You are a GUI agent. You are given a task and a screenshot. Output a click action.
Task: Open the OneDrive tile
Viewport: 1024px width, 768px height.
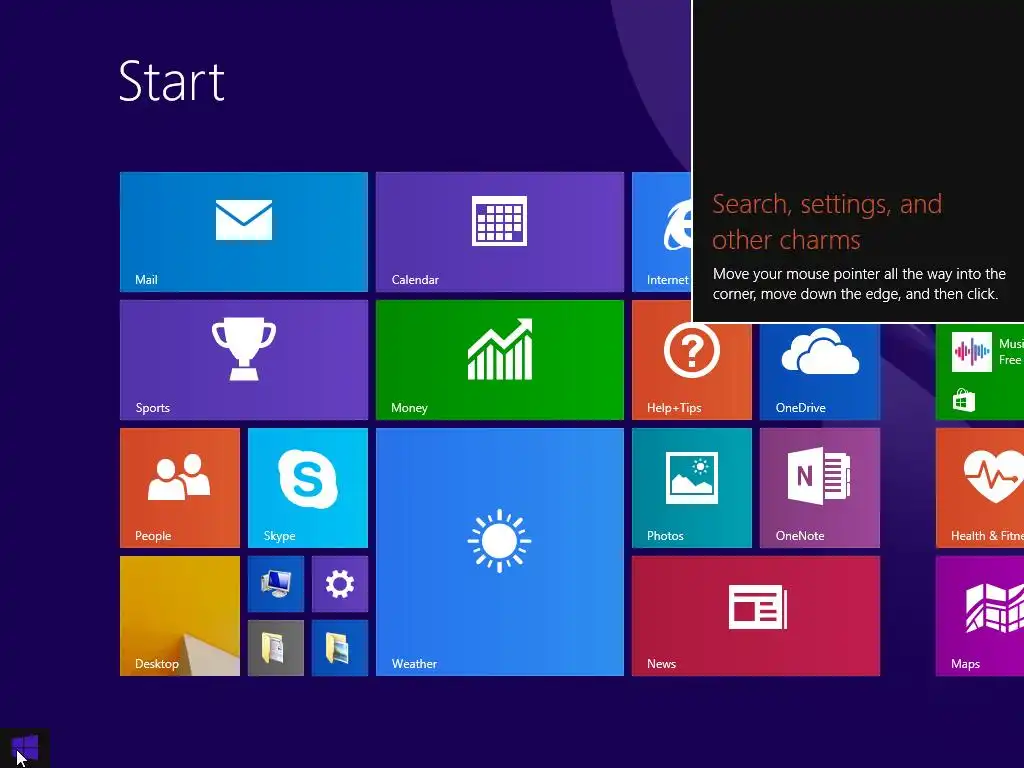pos(820,372)
